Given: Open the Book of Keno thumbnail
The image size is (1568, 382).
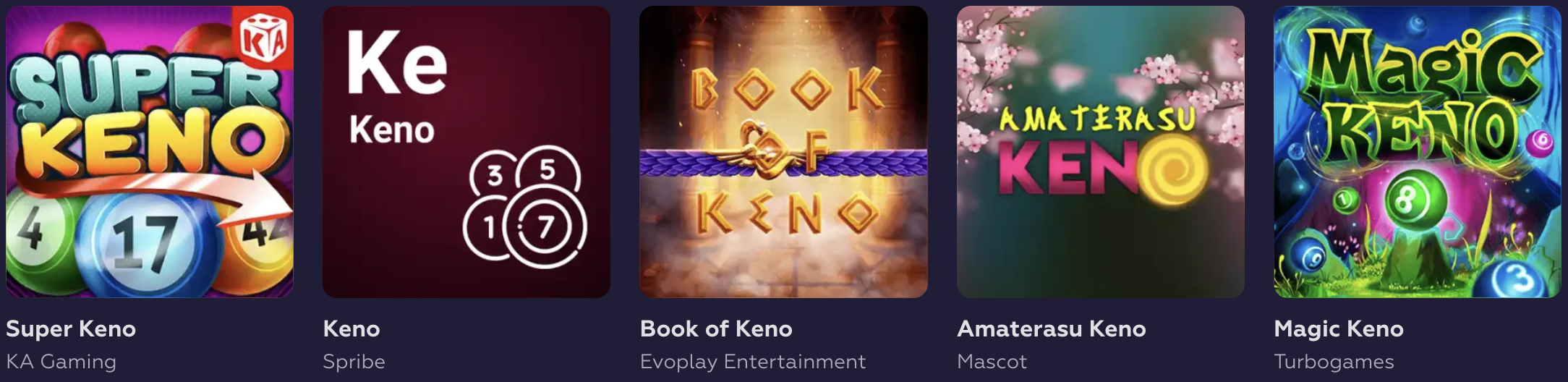Looking at the screenshot, I should (783, 152).
